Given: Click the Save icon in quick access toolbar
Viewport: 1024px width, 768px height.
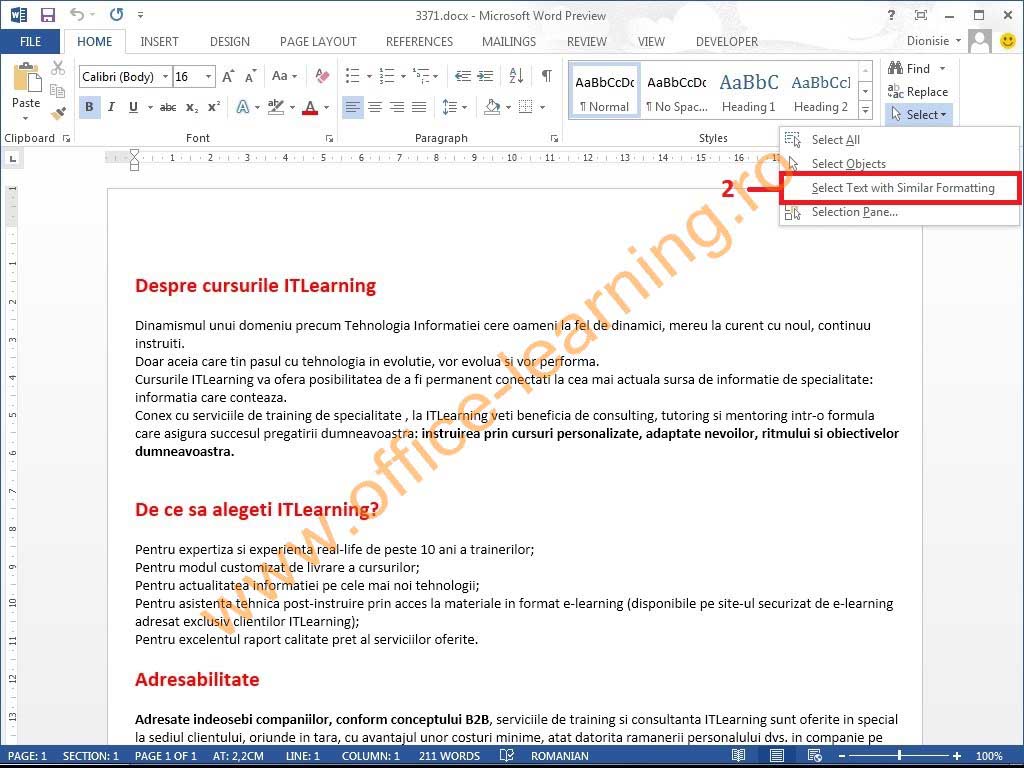Looking at the screenshot, I should (x=48, y=14).
